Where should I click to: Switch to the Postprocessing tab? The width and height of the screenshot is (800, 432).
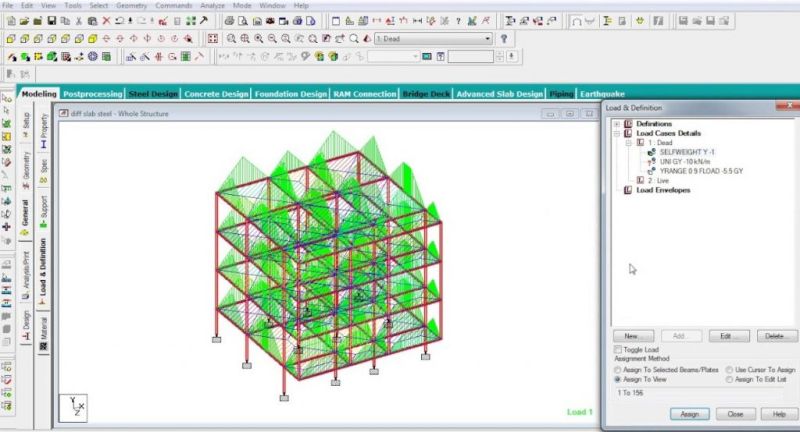point(92,93)
